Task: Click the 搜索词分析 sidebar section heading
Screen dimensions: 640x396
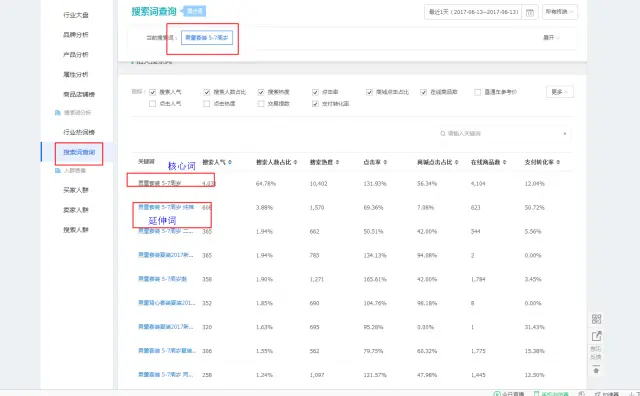Action: (x=78, y=113)
